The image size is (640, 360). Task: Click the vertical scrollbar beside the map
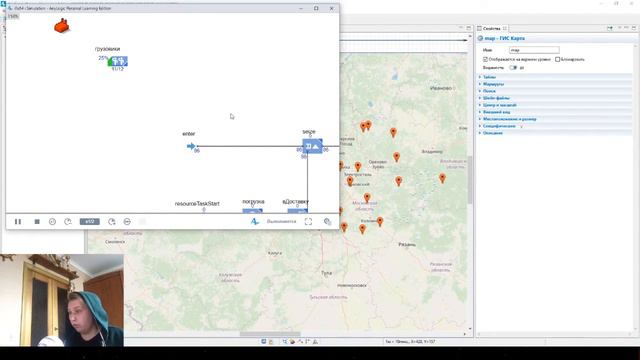470,180
